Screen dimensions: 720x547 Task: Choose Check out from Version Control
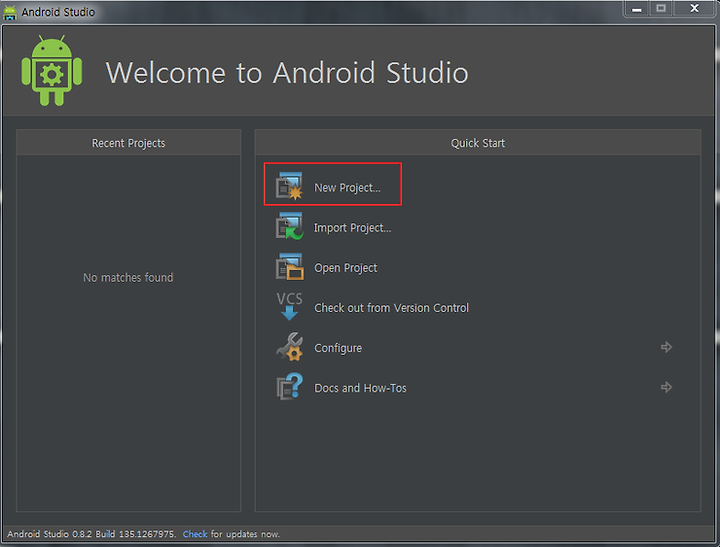coord(391,308)
